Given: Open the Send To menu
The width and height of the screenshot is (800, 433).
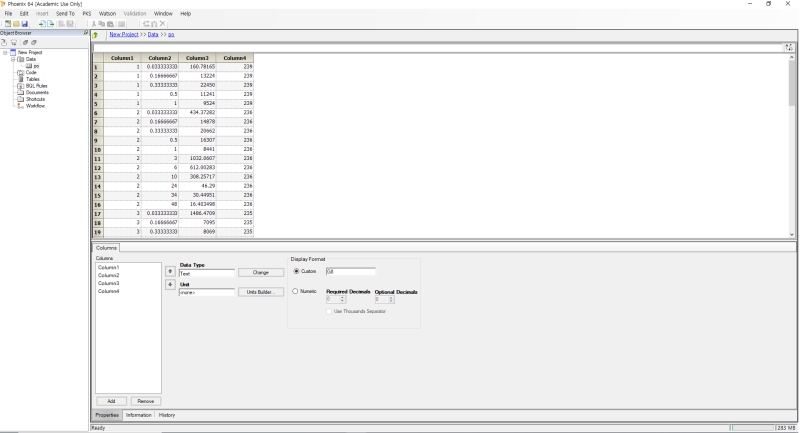Looking at the screenshot, I should pos(65,14).
